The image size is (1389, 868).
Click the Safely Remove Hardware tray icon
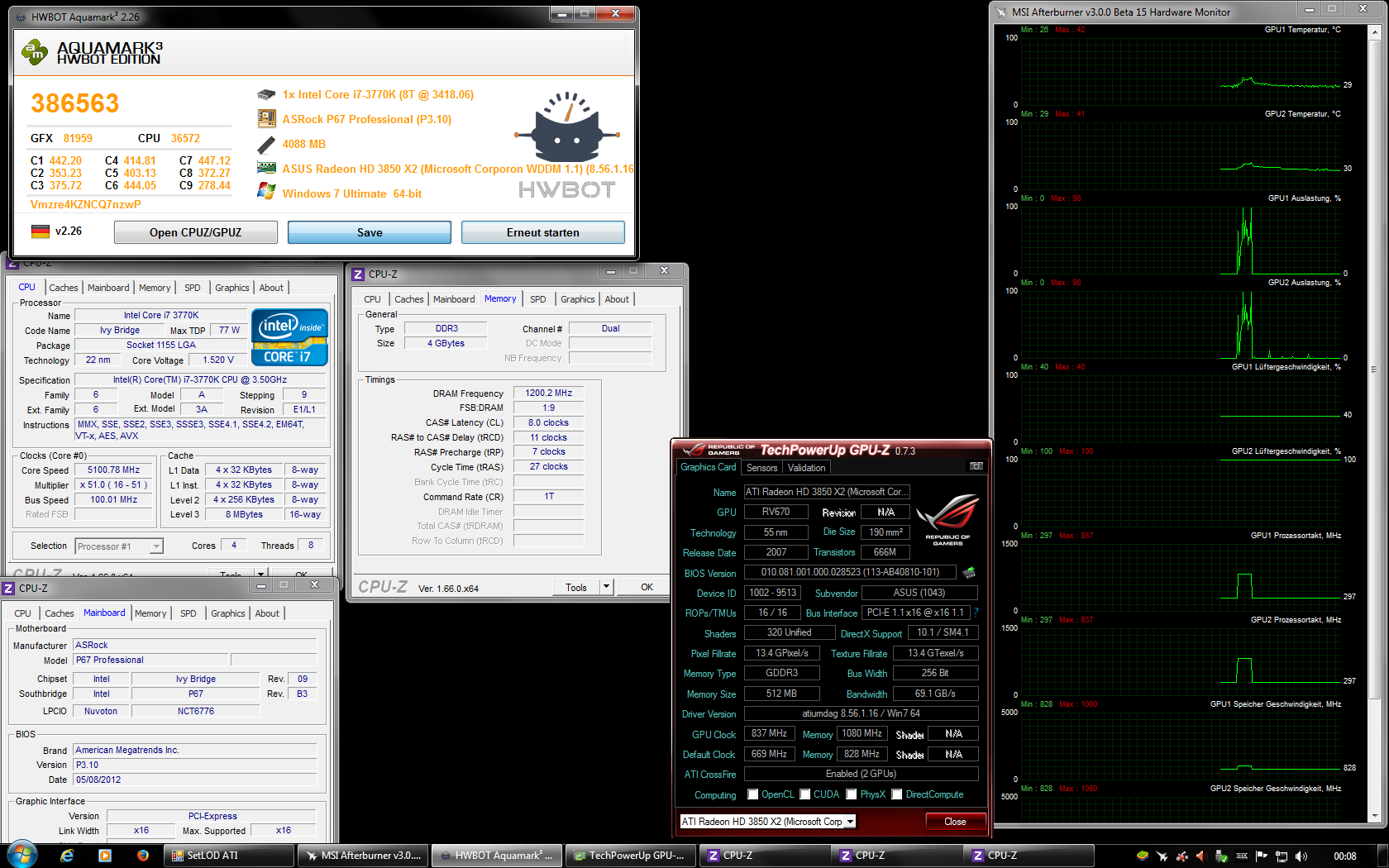pos(1222,856)
